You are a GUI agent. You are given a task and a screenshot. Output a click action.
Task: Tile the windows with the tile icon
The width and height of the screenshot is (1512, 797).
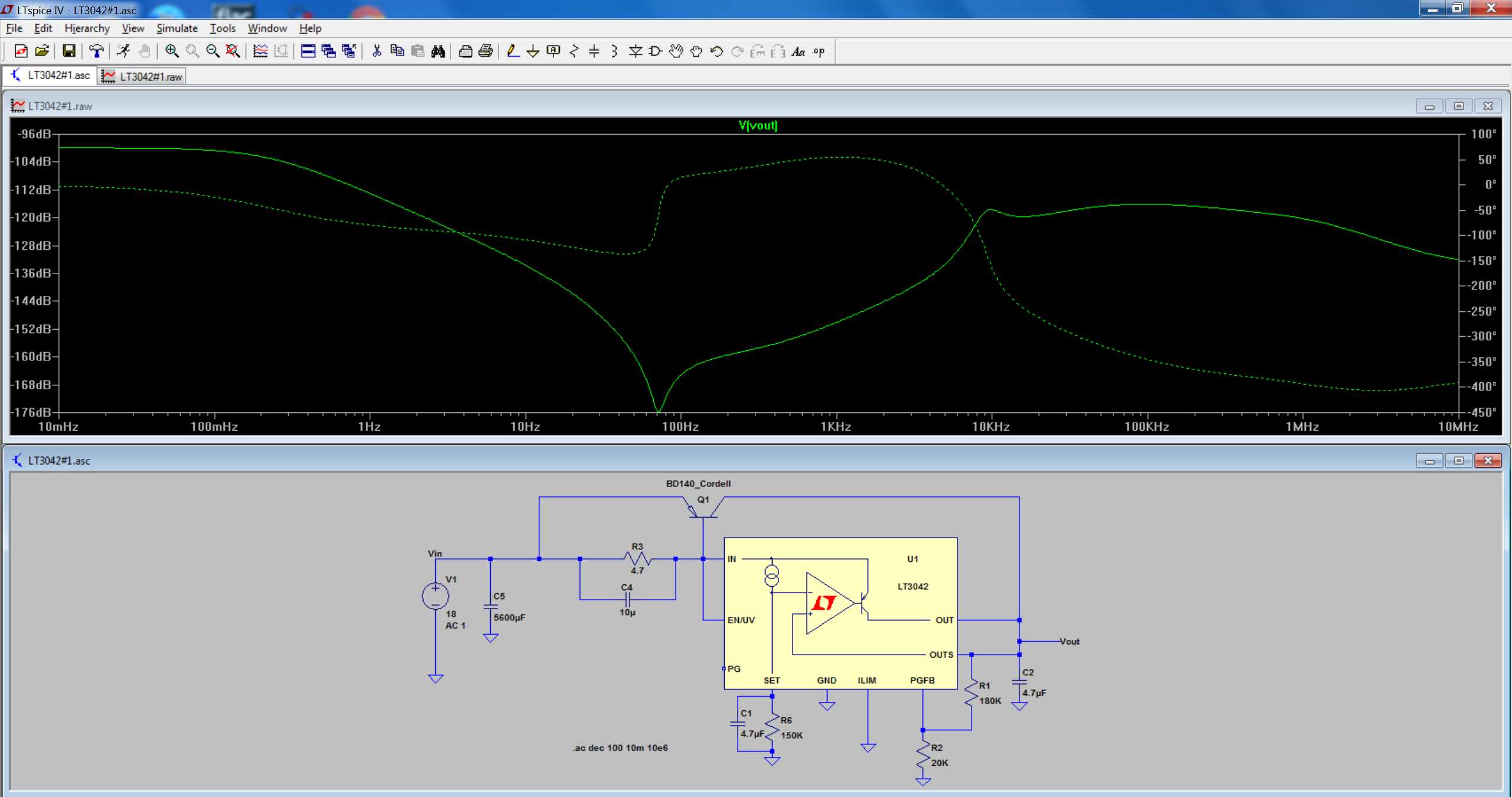click(x=308, y=51)
